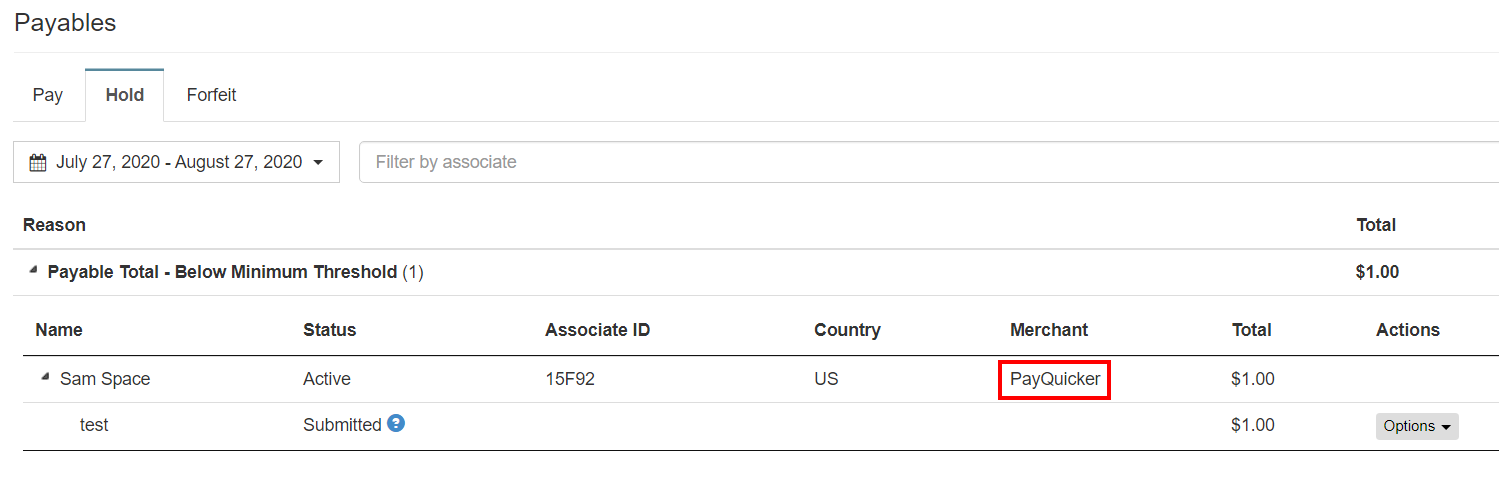Screen dimensions: 1499x497
Task: Click the Associate ID column header
Action: (x=597, y=330)
